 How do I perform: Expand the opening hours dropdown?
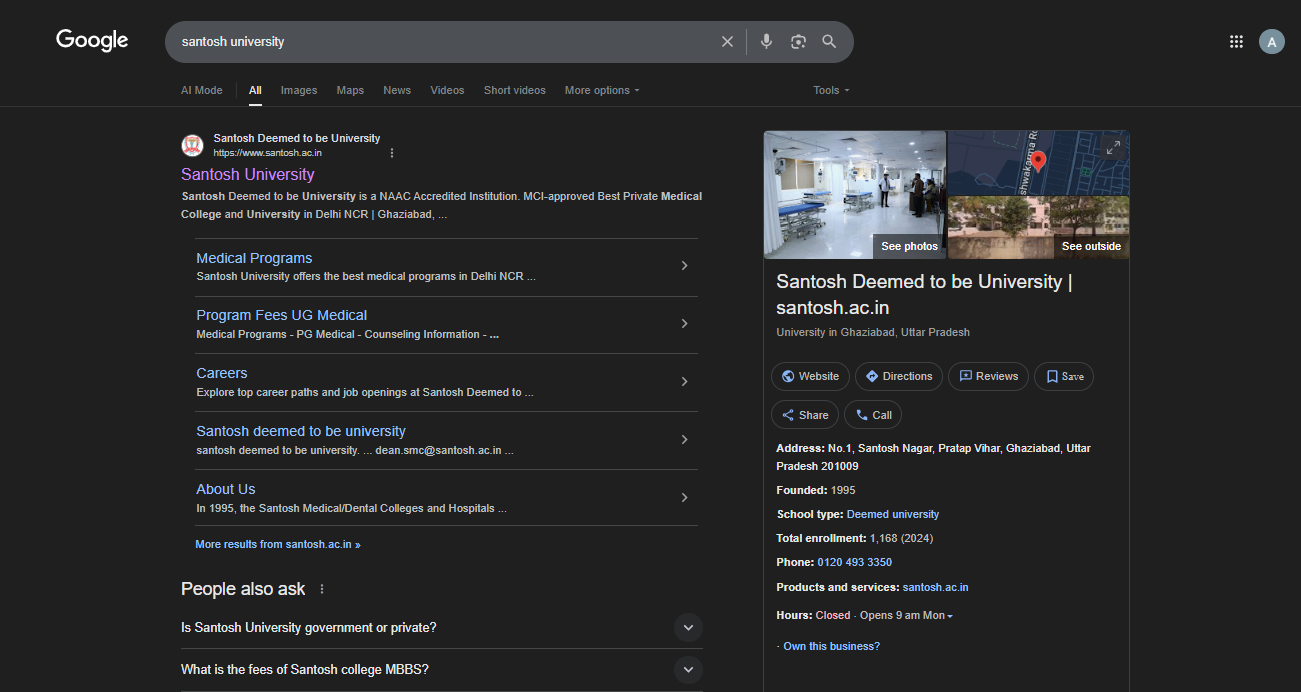(949, 616)
